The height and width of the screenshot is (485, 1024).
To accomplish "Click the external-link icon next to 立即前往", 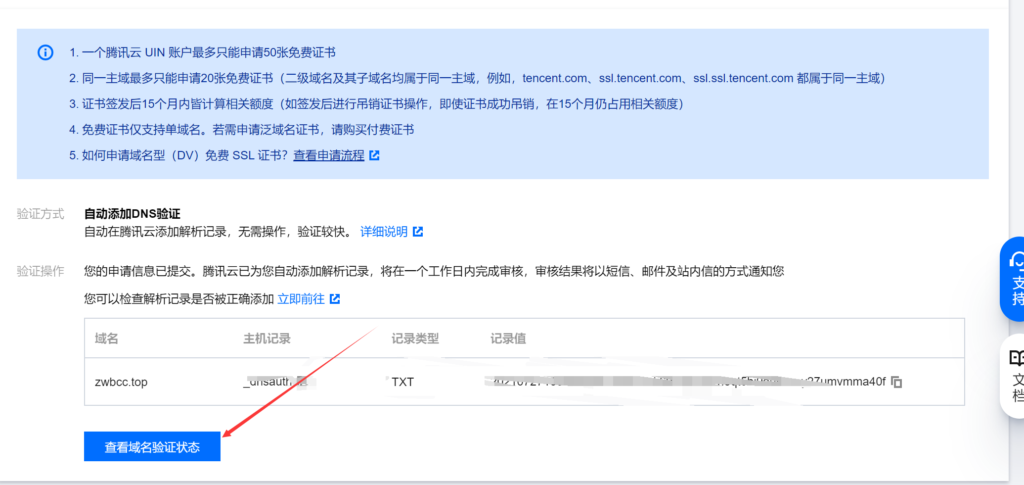I will point(335,299).
